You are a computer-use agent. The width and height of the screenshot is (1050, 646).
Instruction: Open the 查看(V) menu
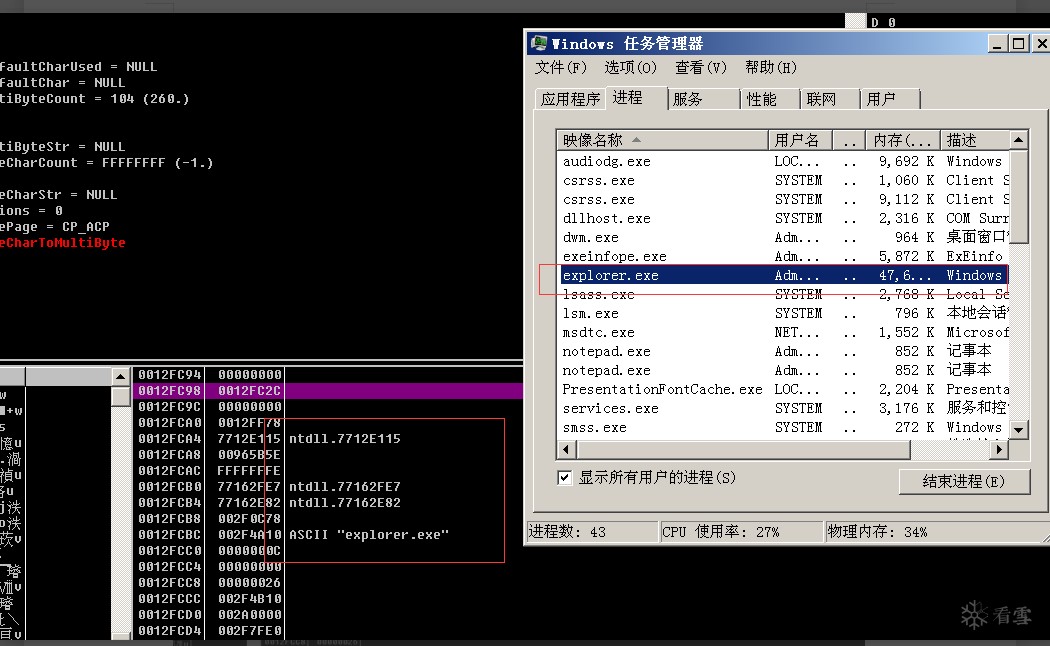700,68
